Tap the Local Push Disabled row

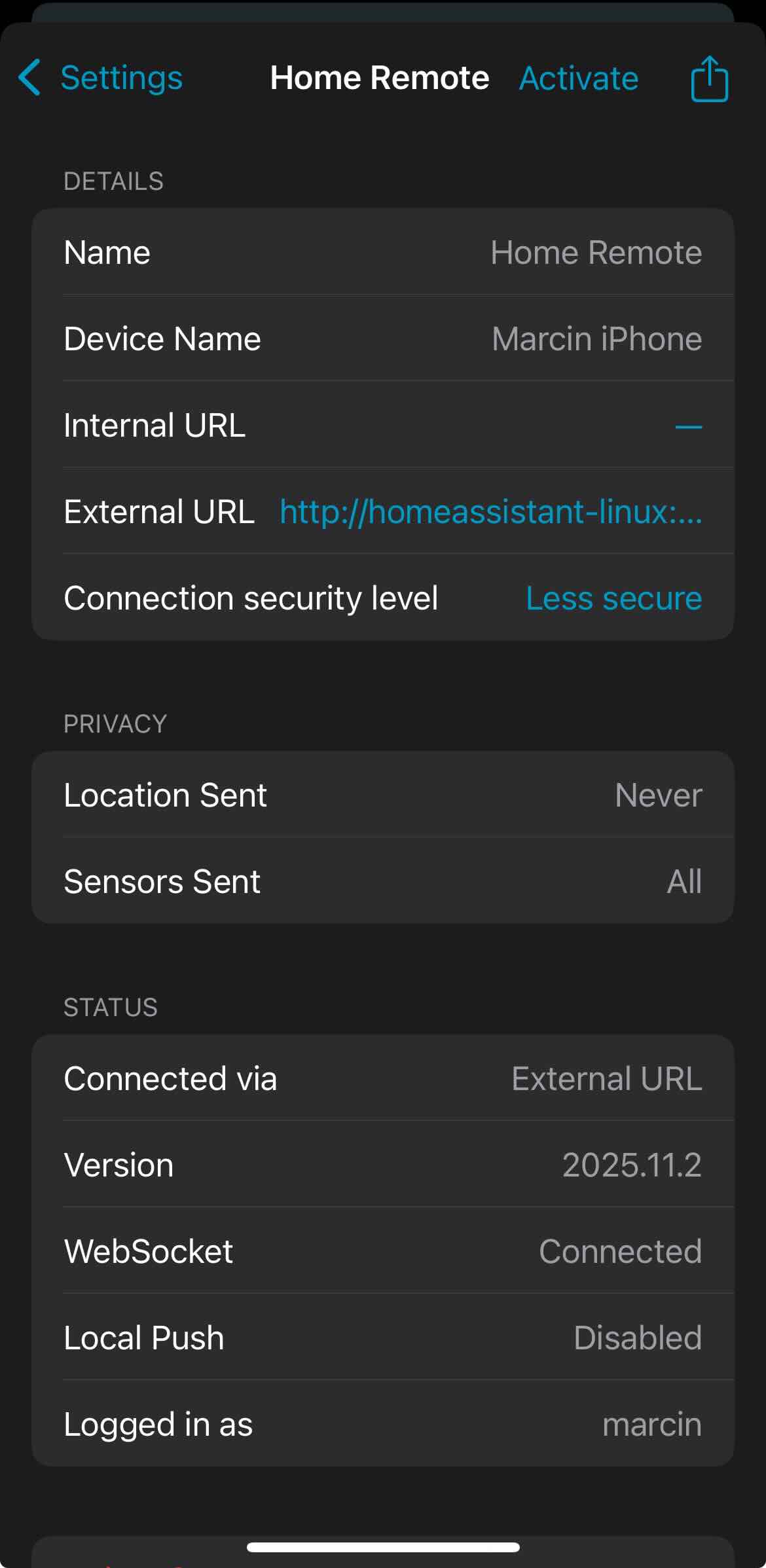pos(382,1338)
